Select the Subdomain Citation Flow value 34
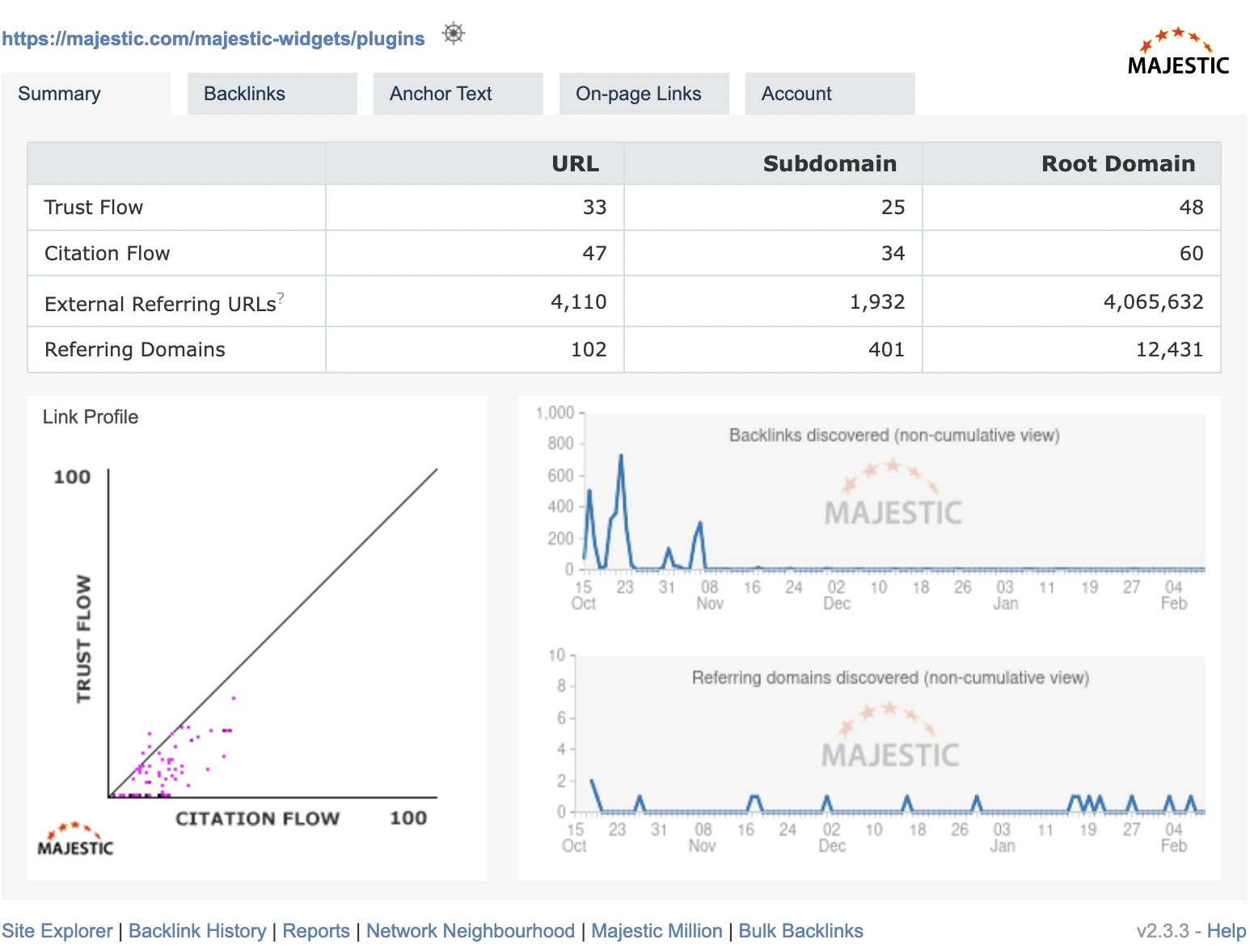 click(893, 254)
